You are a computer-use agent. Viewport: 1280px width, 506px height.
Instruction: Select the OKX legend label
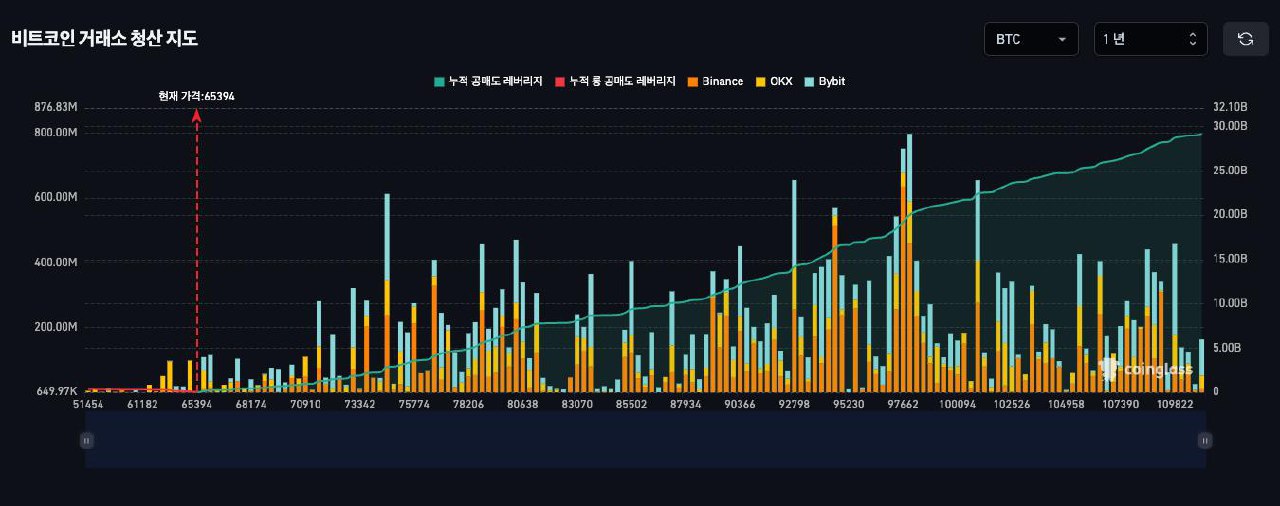(780, 81)
